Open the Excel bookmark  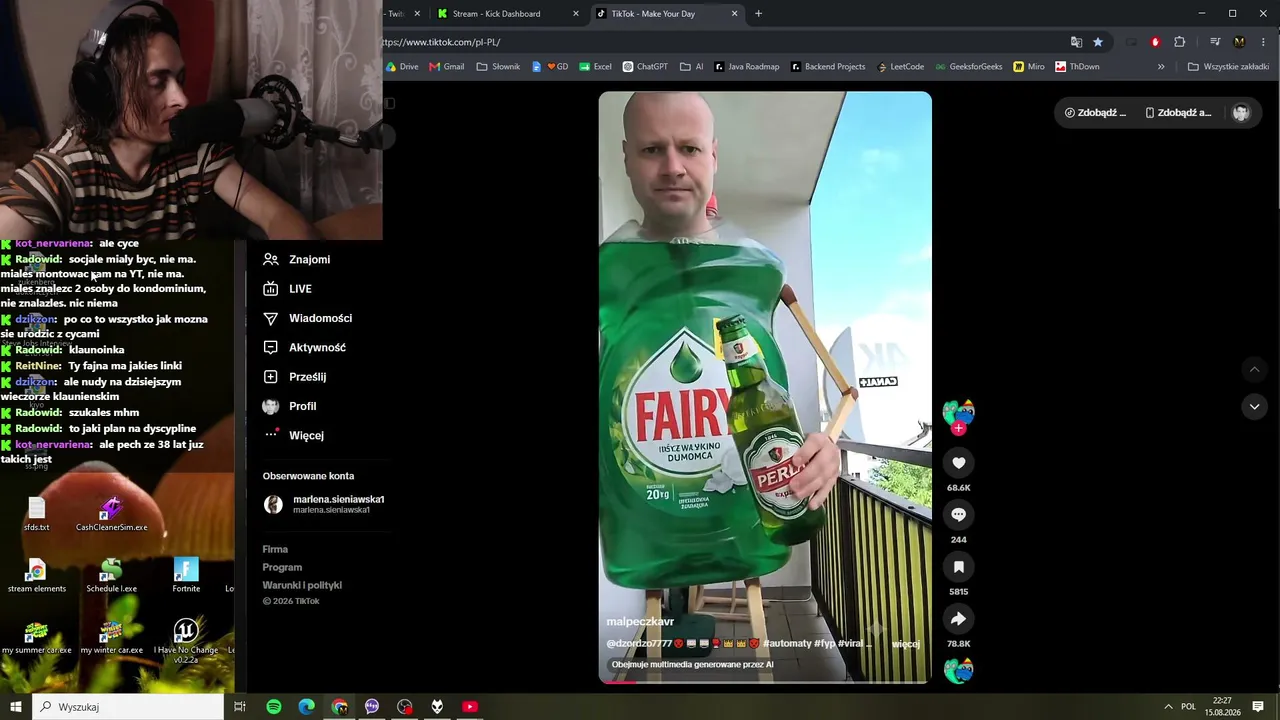[x=595, y=67]
